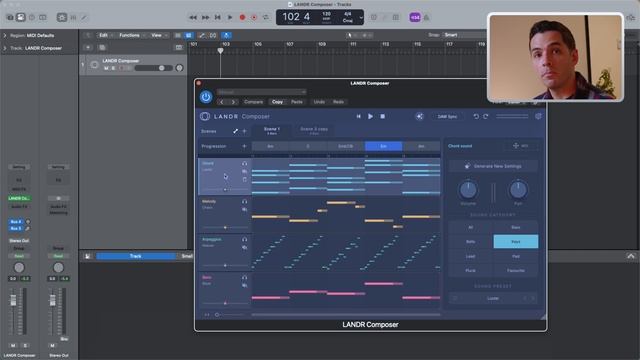Click Generate New Settings button
The width and height of the screenshot is (640, 360).
click(493, 166)
